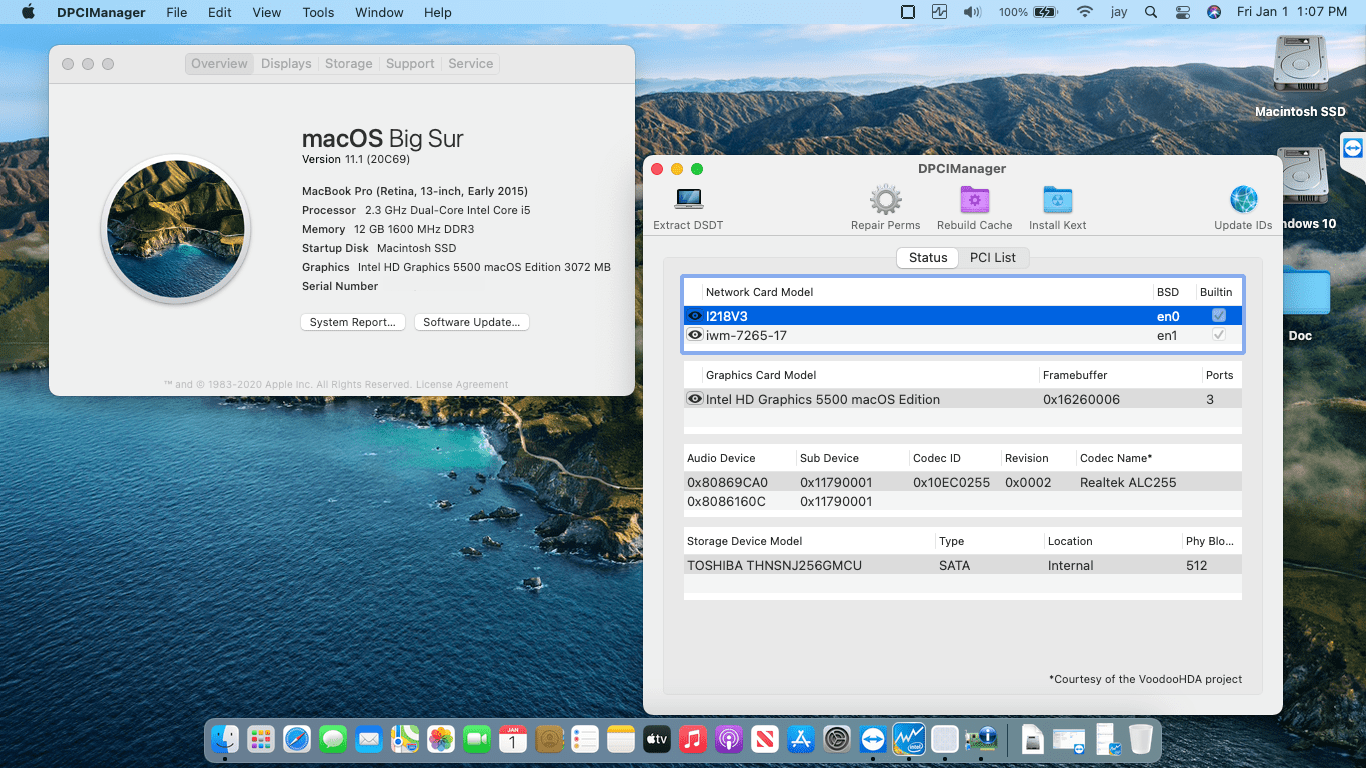Switch to the PCI List tab
1366x768 pixels.
click(x=993, y=257)
